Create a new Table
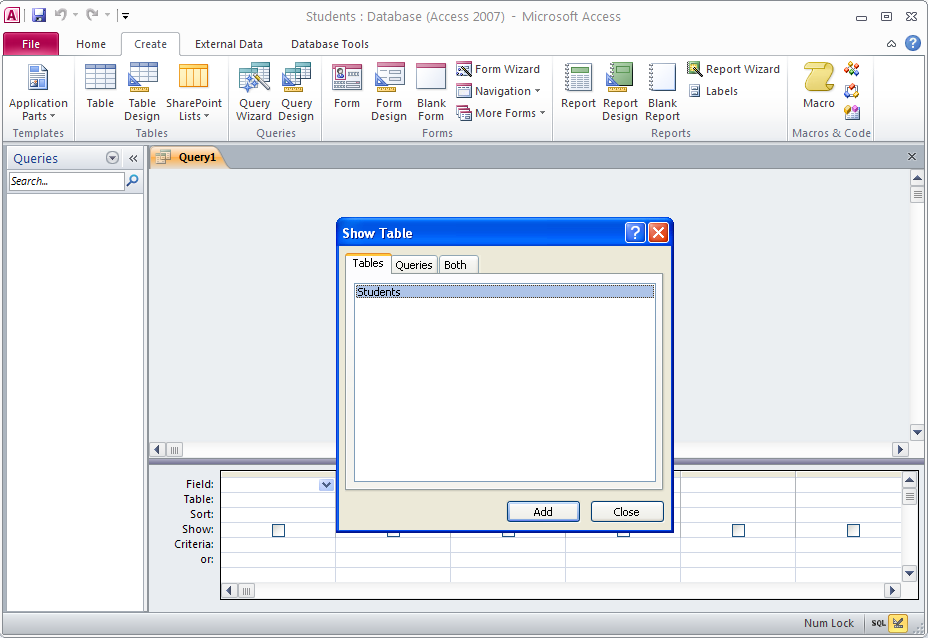The width and height of the screenshot is (928, 638). point(100,86)
